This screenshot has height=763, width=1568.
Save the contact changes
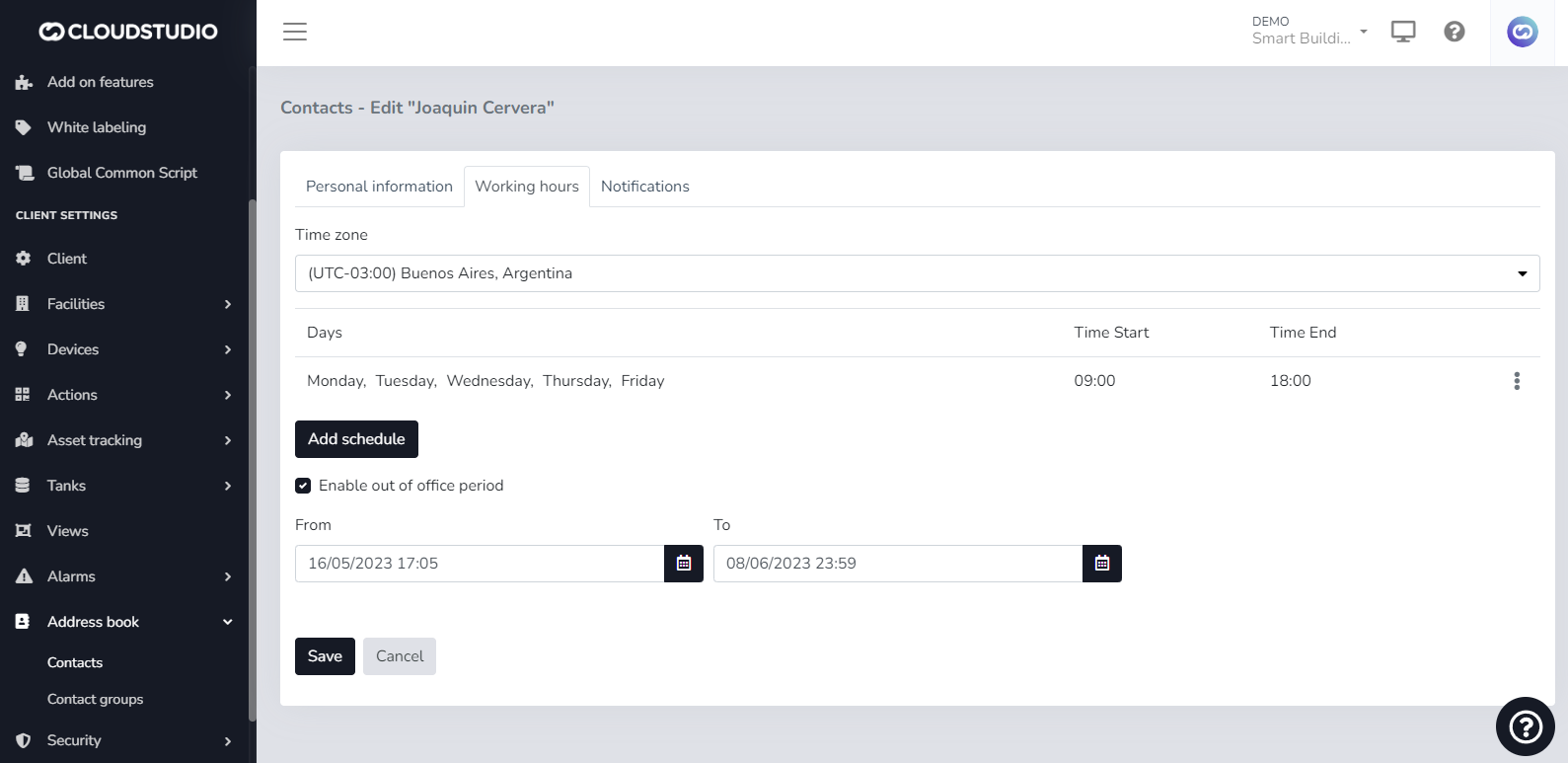click(325, 656)
